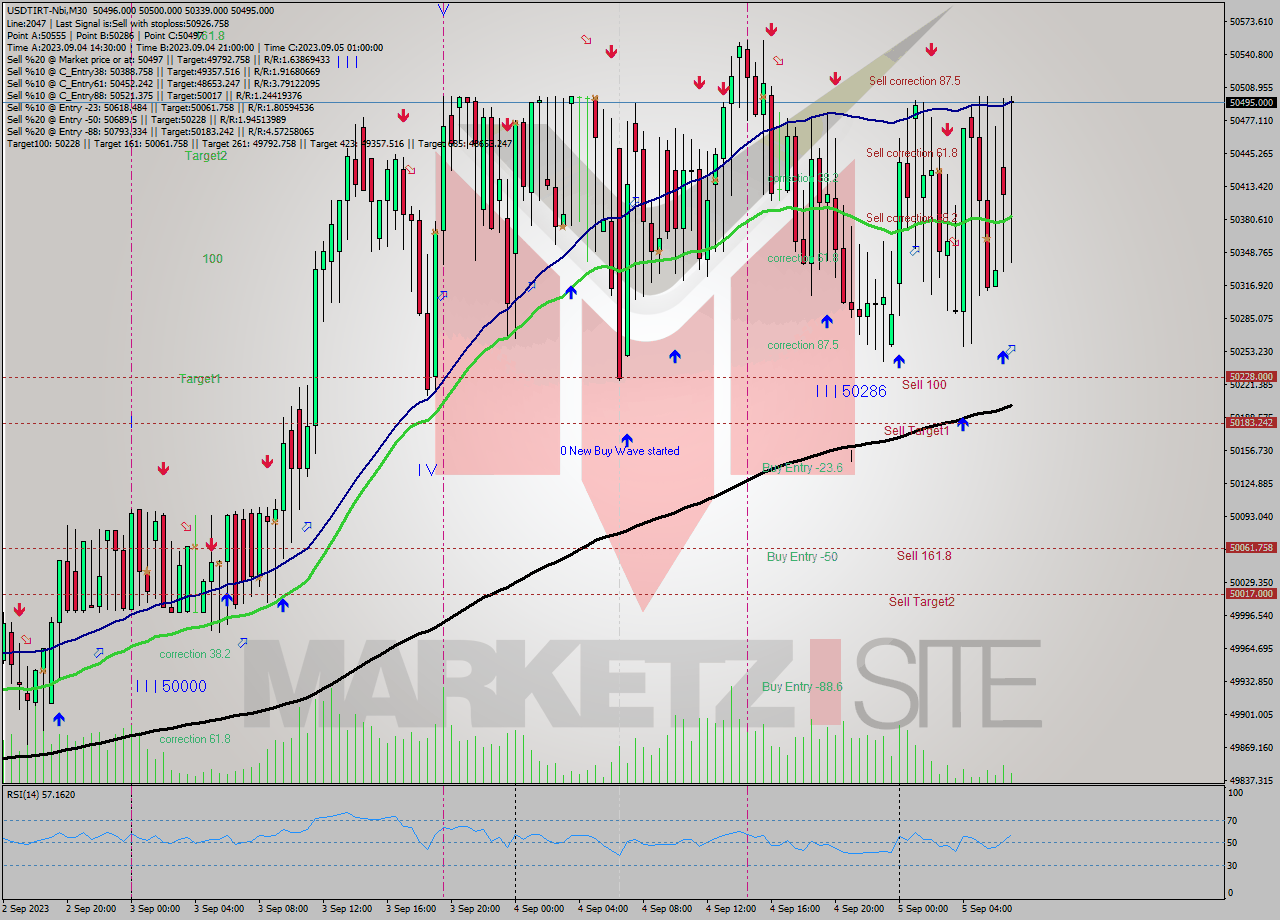
Task: Click the '5 Sep 00:00' time label
Action: pyautogui.click(x=923, y=909)
